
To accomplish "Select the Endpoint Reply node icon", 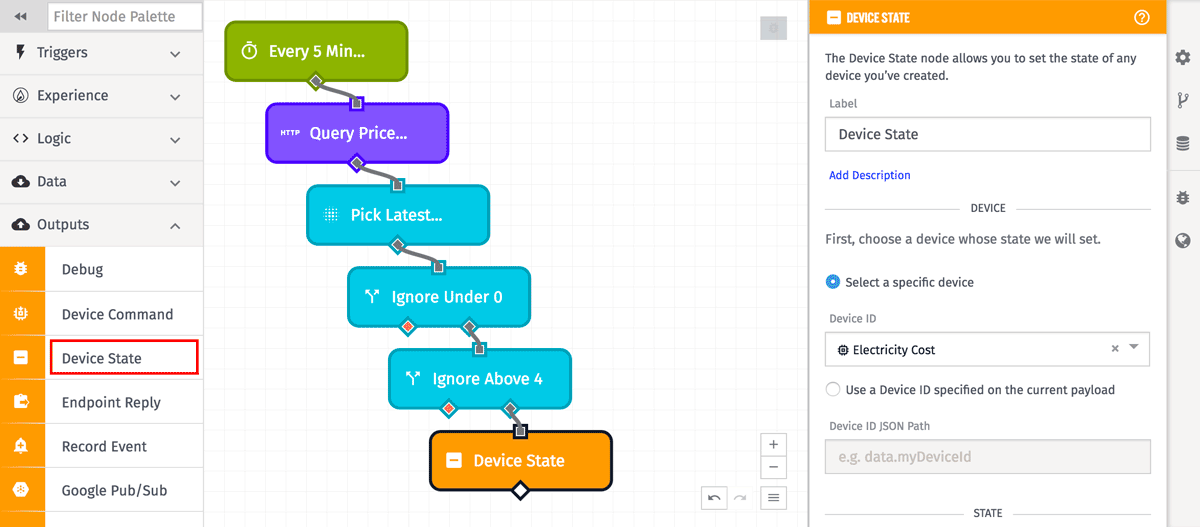I will 21,402.
